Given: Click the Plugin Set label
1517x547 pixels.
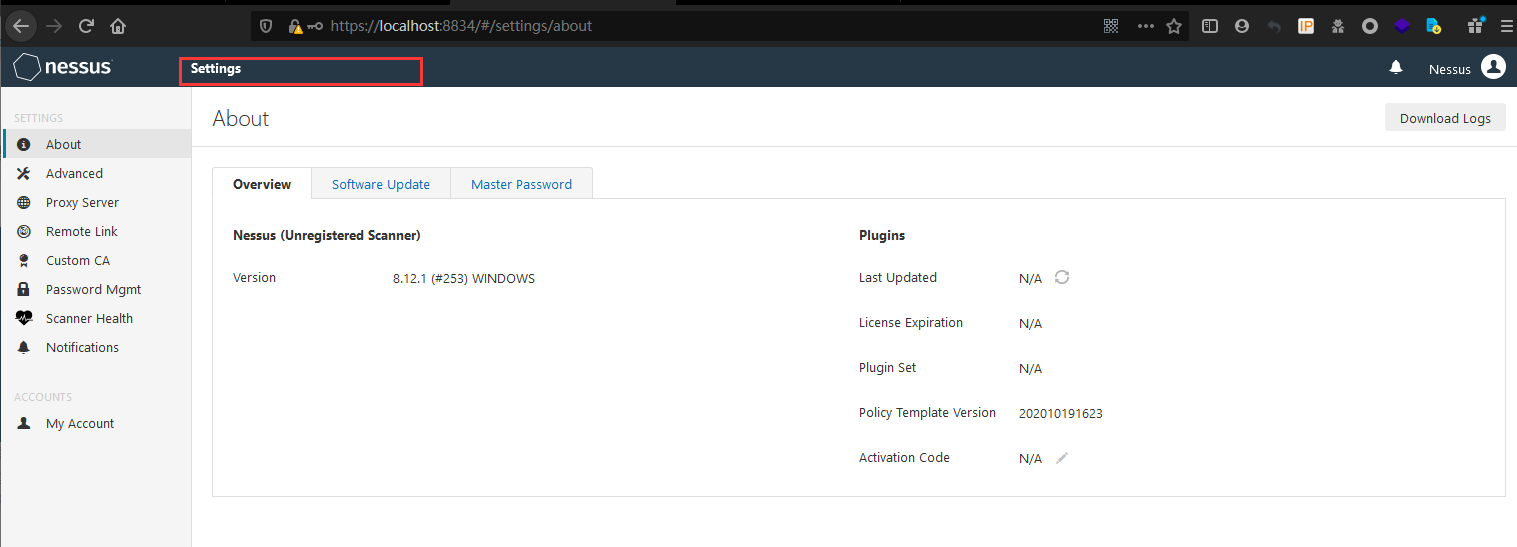Looking at the screenshot, I should coord(888,368).
